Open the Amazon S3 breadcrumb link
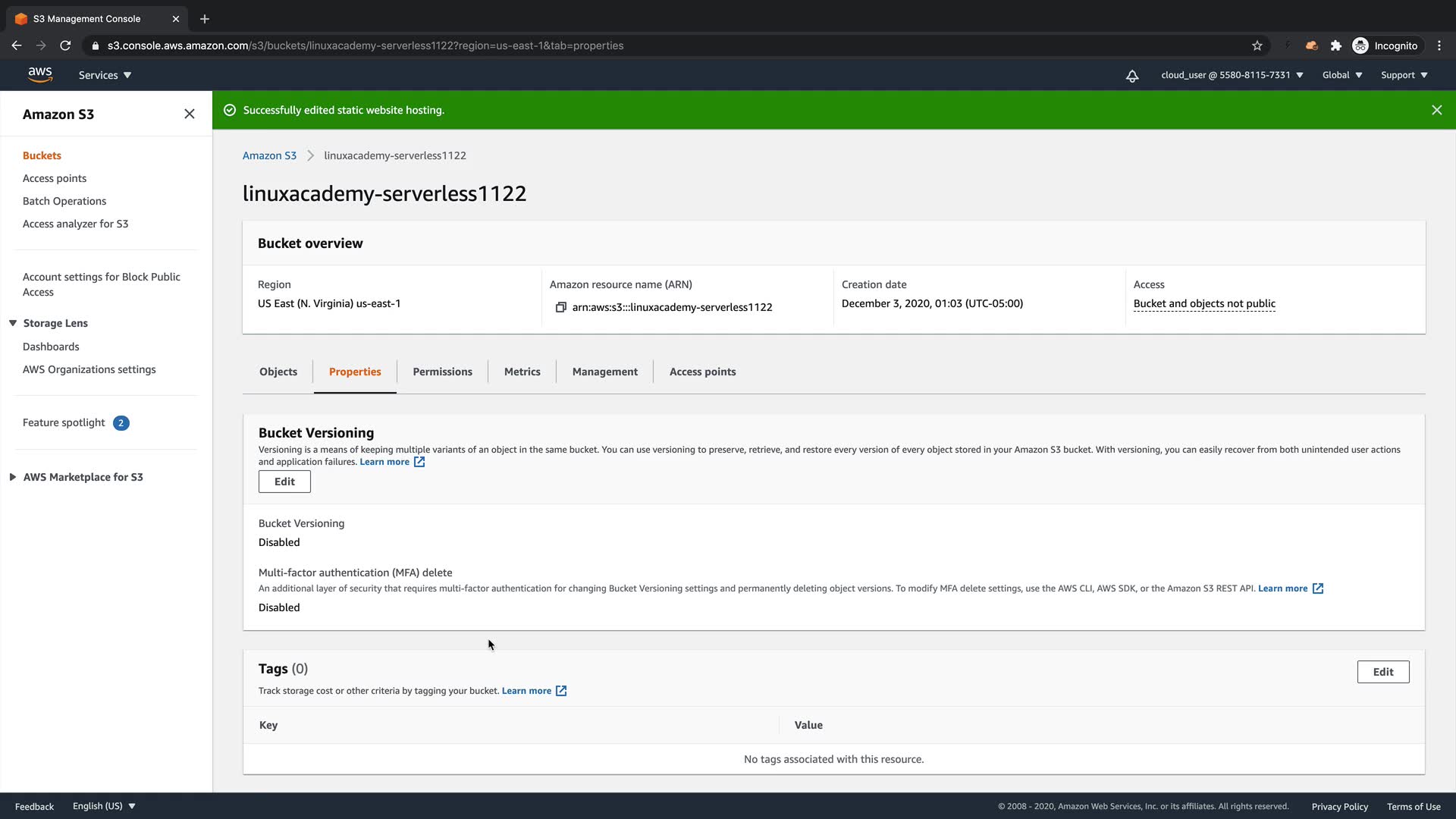 tap(269, 155)
